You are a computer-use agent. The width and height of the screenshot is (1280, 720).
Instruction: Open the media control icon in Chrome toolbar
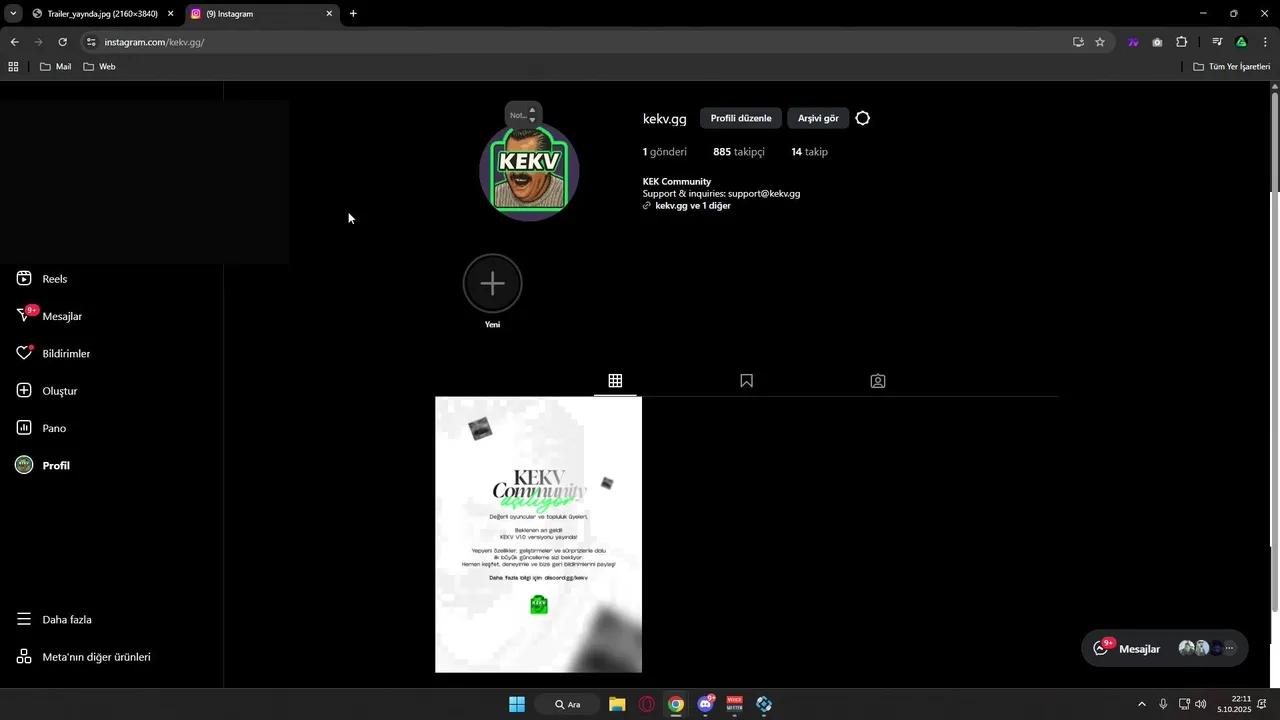[1217, 42]
